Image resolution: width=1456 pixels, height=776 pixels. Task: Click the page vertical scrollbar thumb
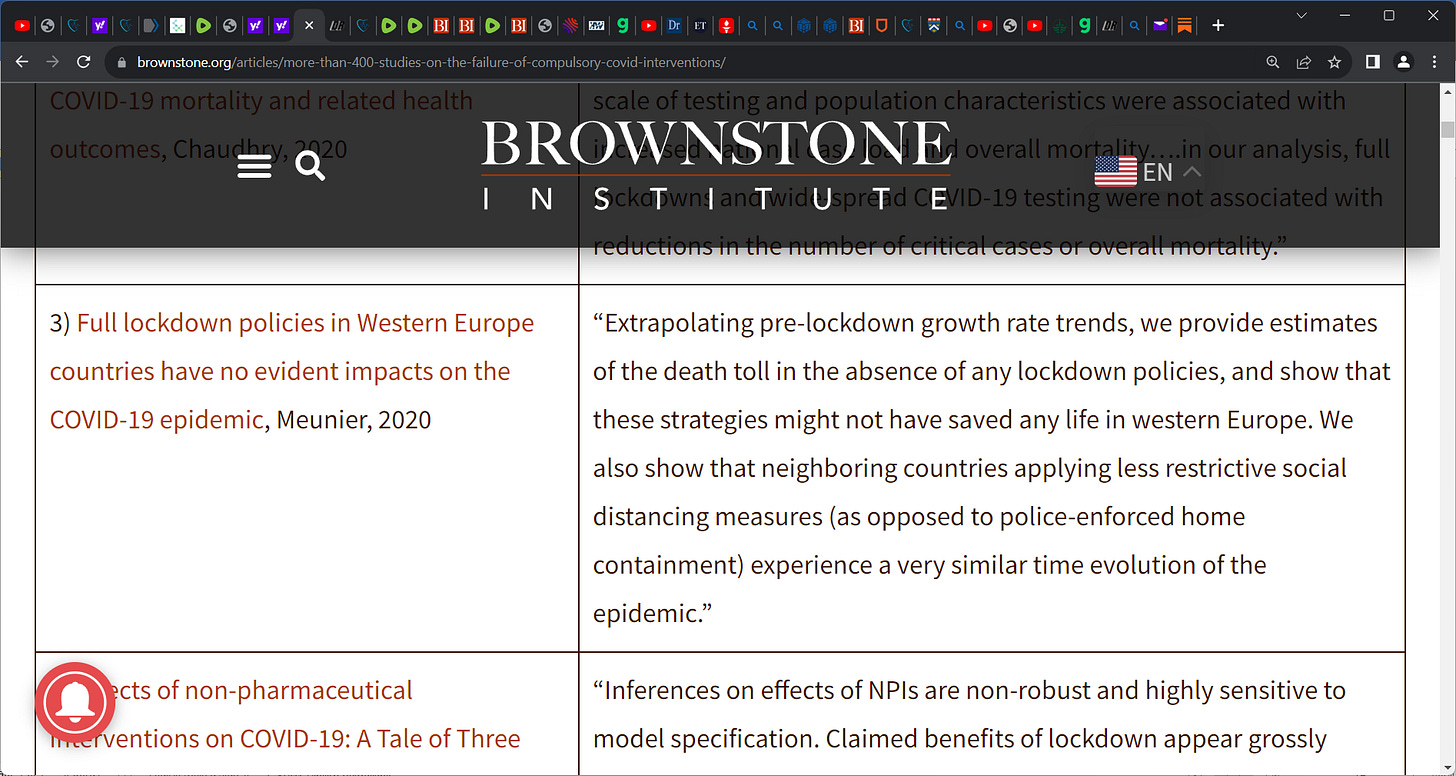point(1447,130)
